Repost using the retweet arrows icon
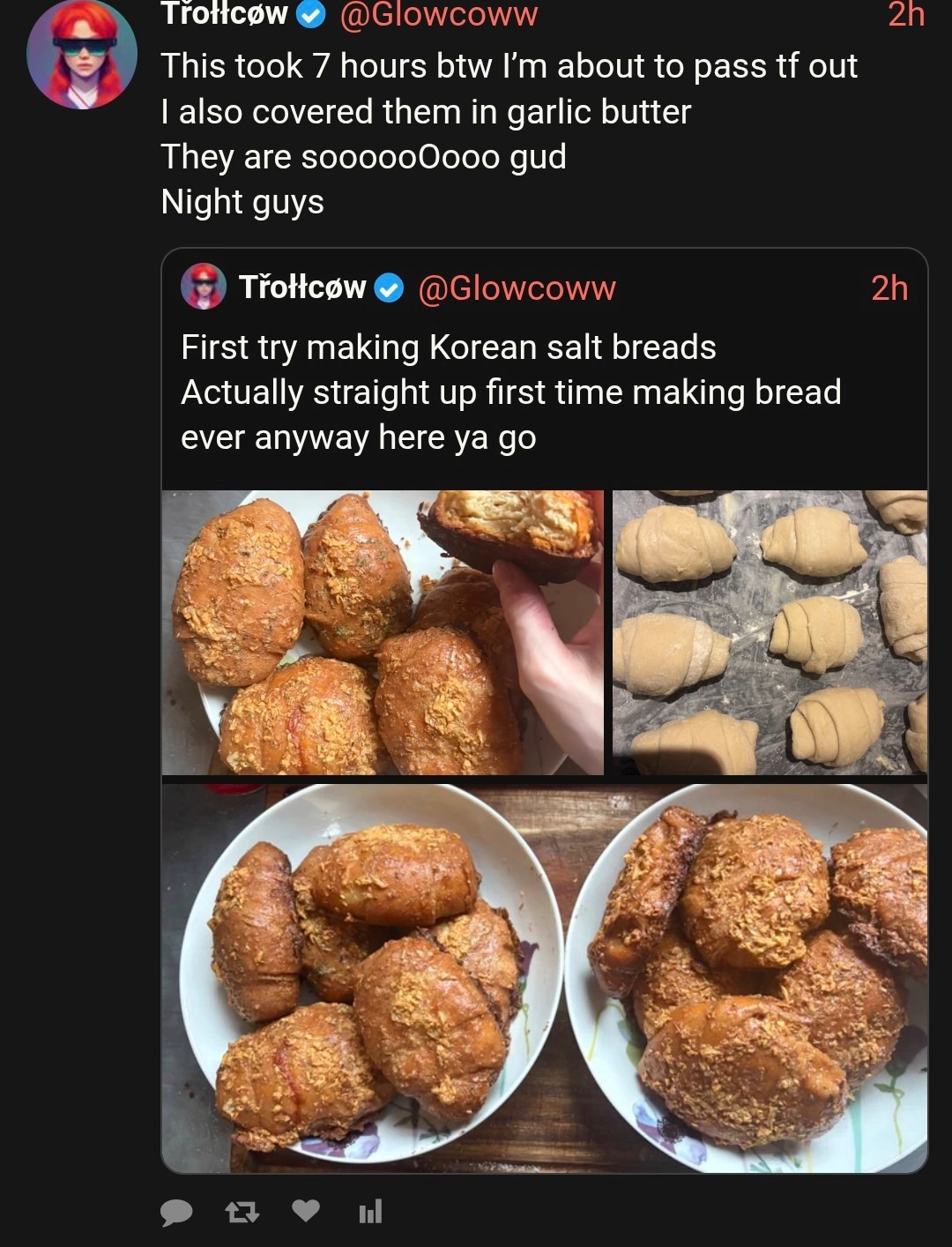The width and height of the screenshot is (952, 1247). coord(242,1212)
